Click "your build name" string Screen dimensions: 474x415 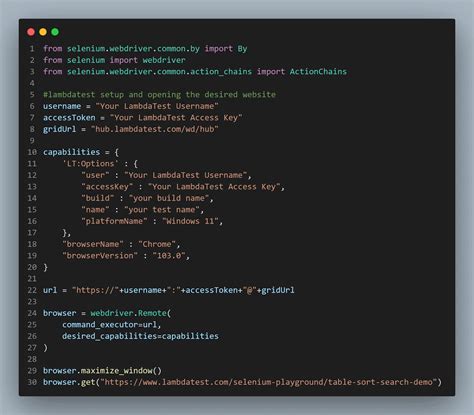tap(169, 198)
